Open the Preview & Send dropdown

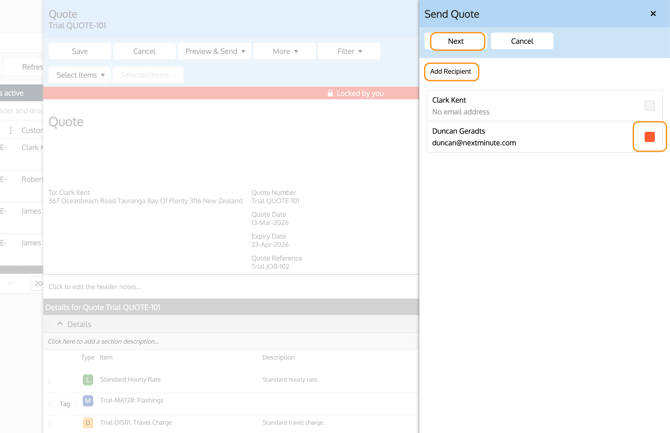[x=215, y=51]
